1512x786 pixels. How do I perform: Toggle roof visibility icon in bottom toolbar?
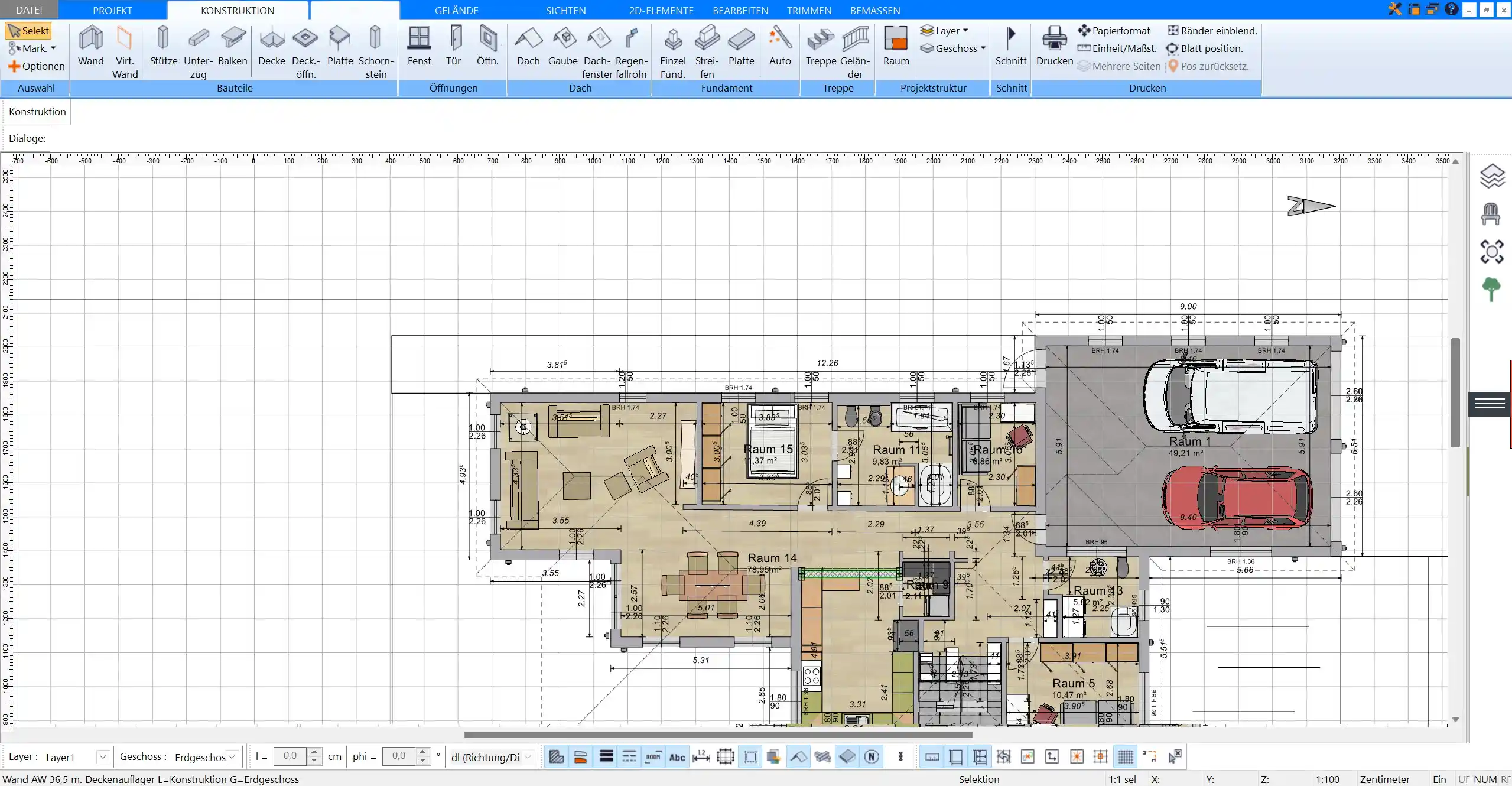click(x=798, y=756)
